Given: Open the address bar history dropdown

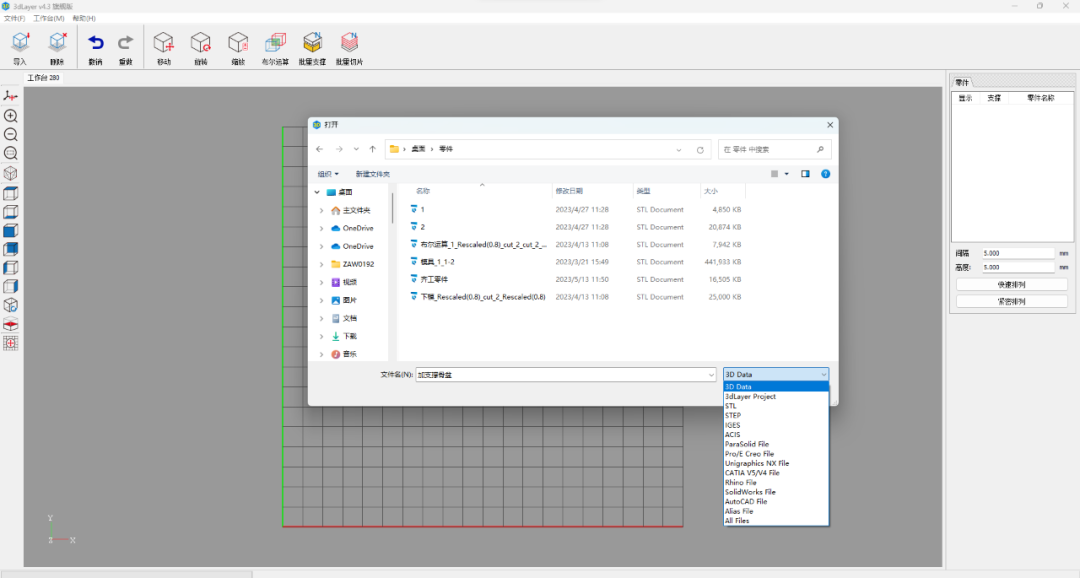Looking at the screenshot, I should click(679, 149).
